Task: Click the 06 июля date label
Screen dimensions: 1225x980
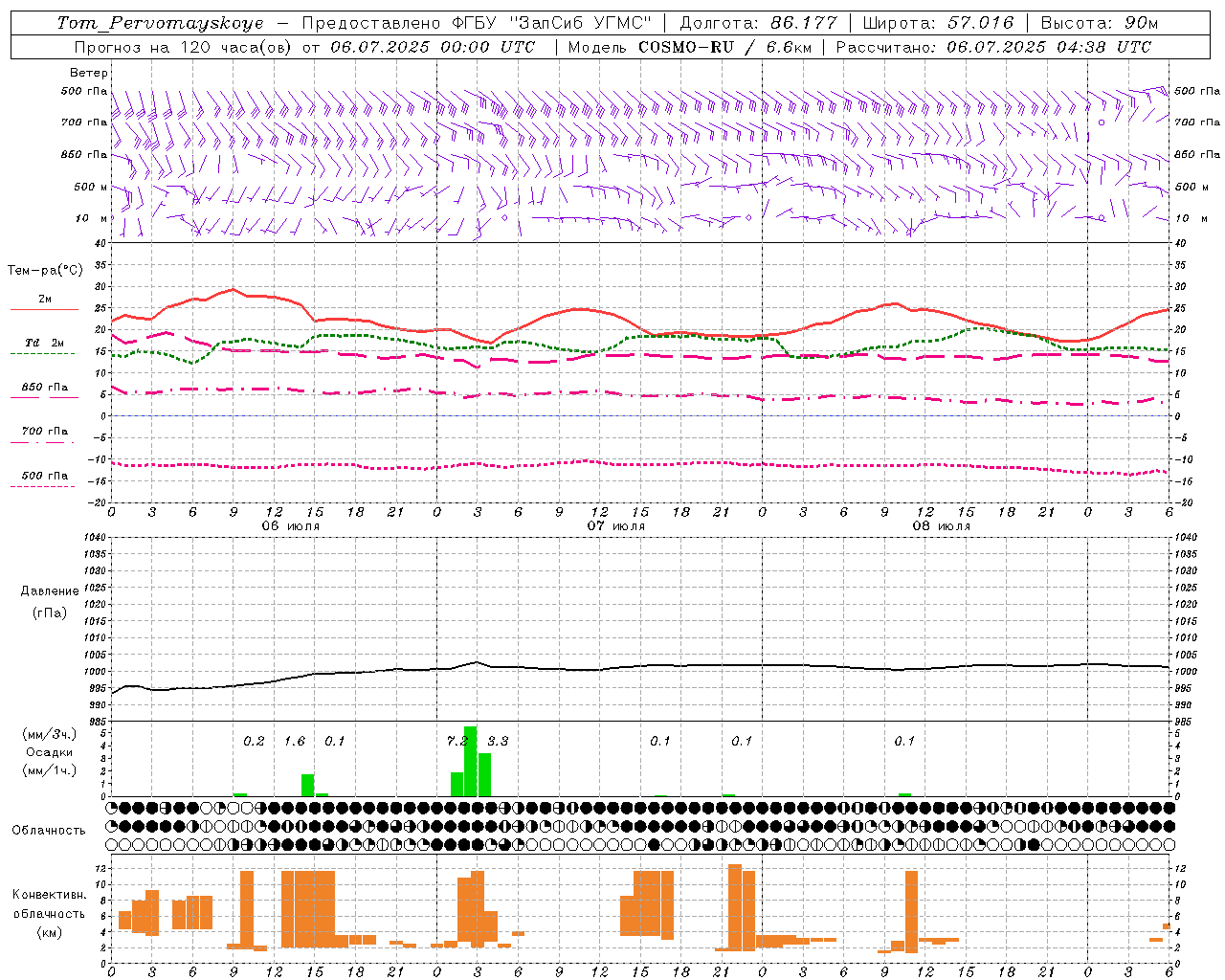Action: [x=291, y=525]
